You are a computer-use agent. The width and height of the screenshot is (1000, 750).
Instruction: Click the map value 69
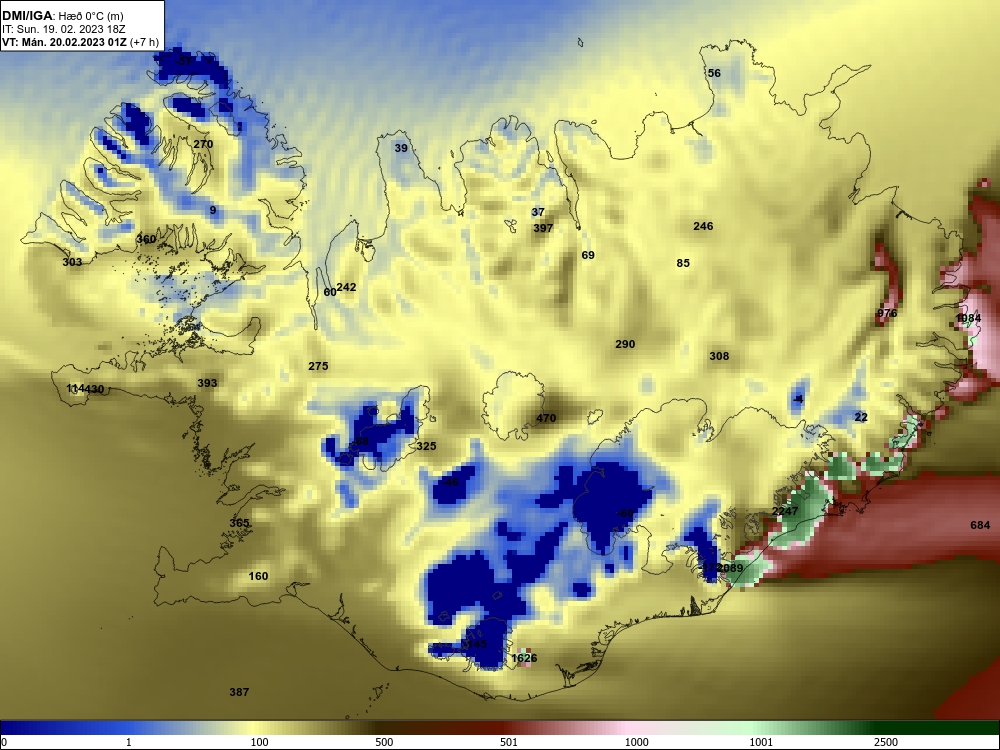(588, 255)
